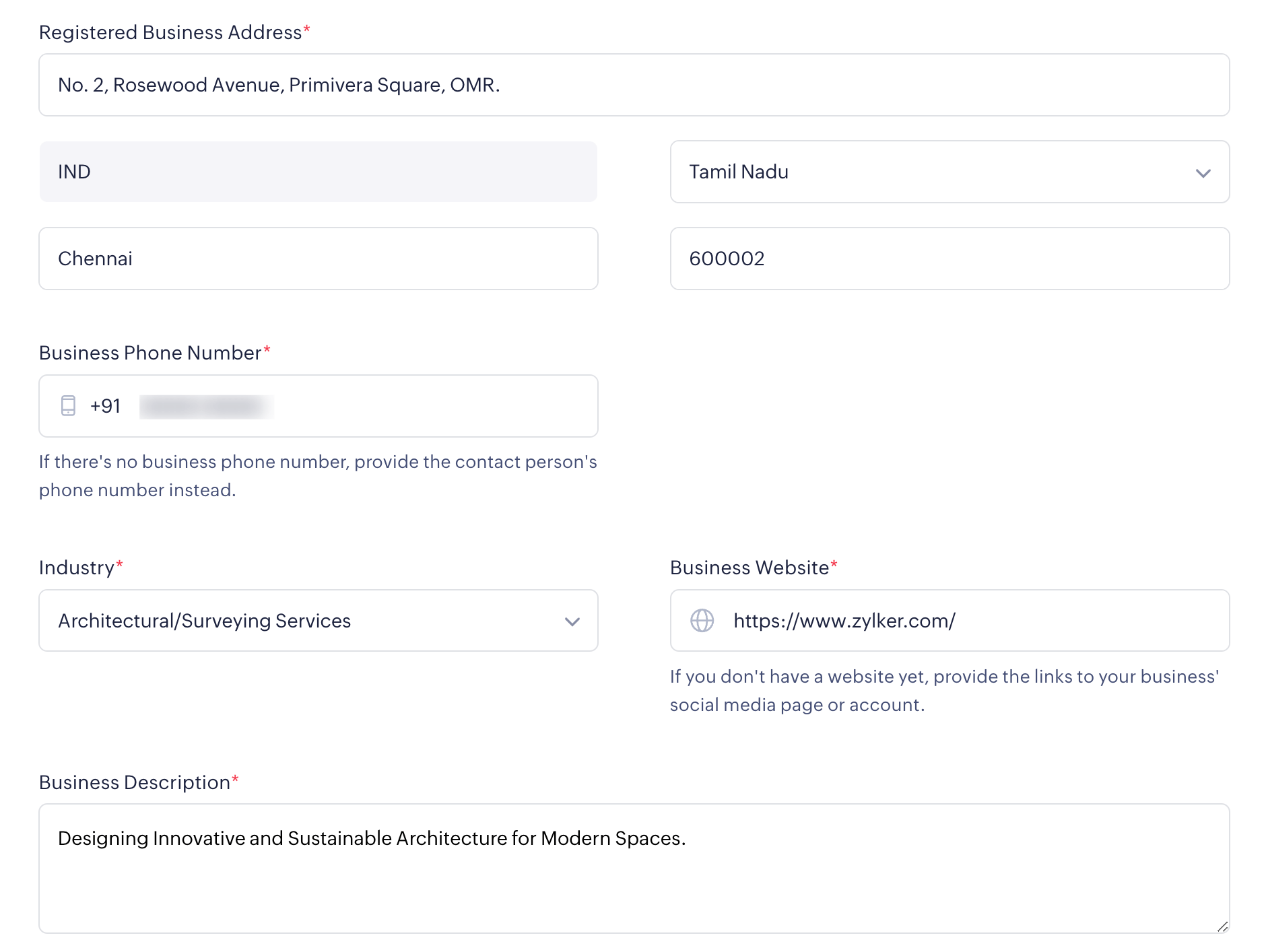This screenshot has height=952, width=1266.
Task: Click the Business Description label
Action: (135, 782)
